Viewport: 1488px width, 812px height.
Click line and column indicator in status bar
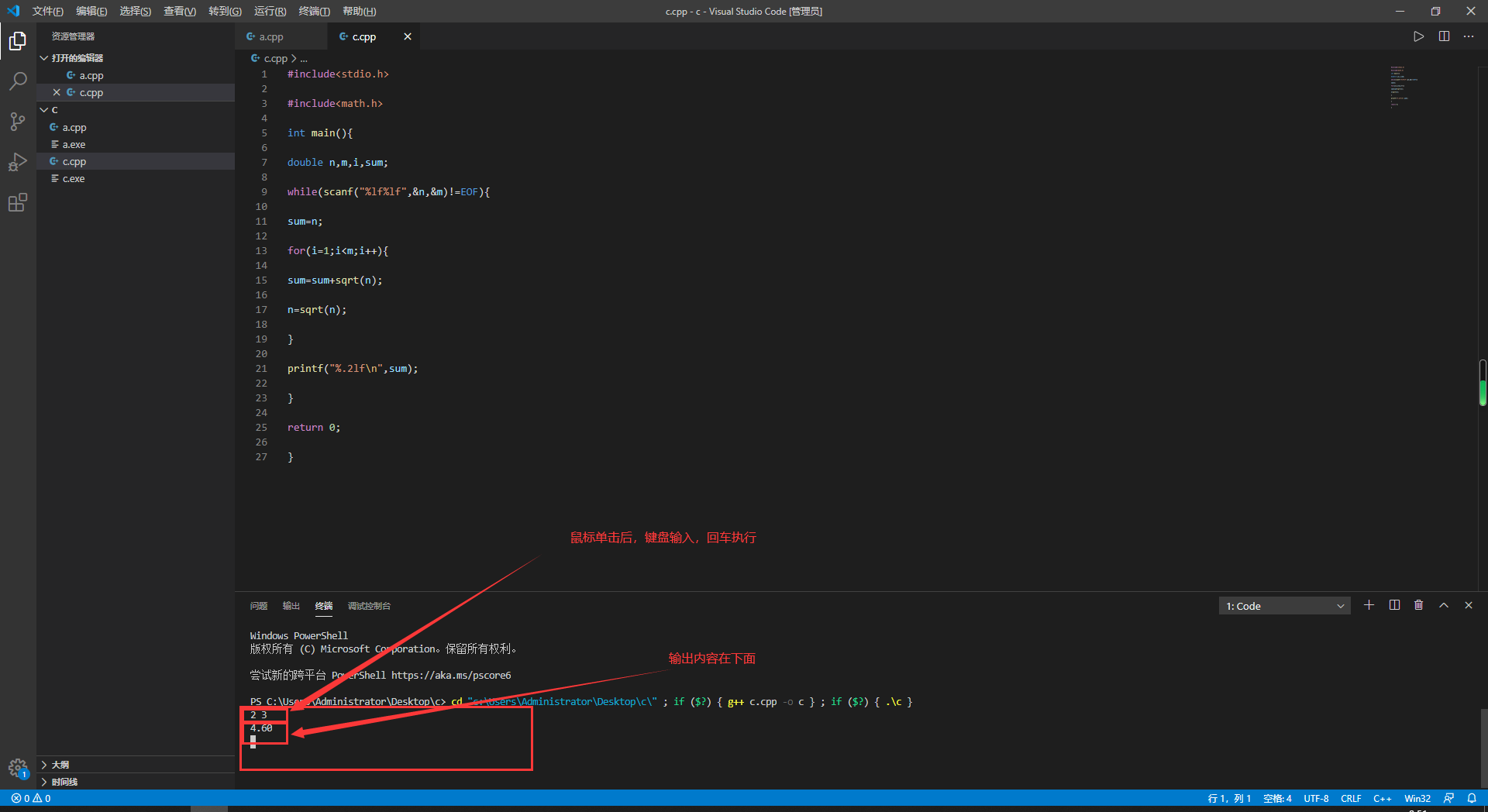click(1229, 798)
